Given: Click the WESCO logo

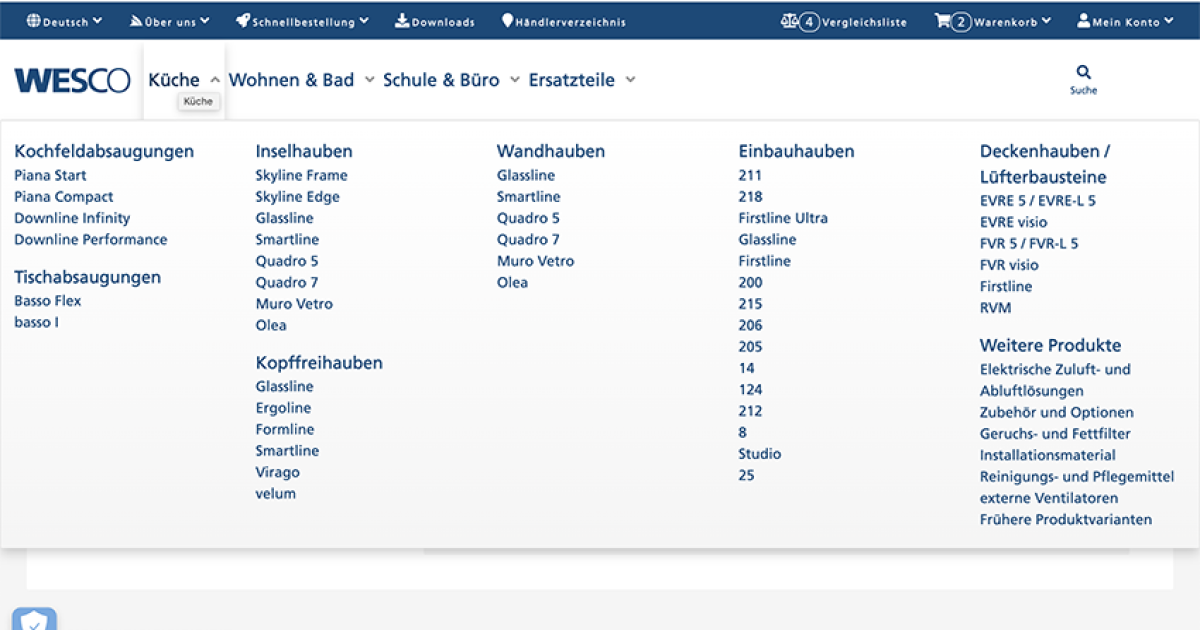Looking at the screenshot, I should [x=72, y=81].
